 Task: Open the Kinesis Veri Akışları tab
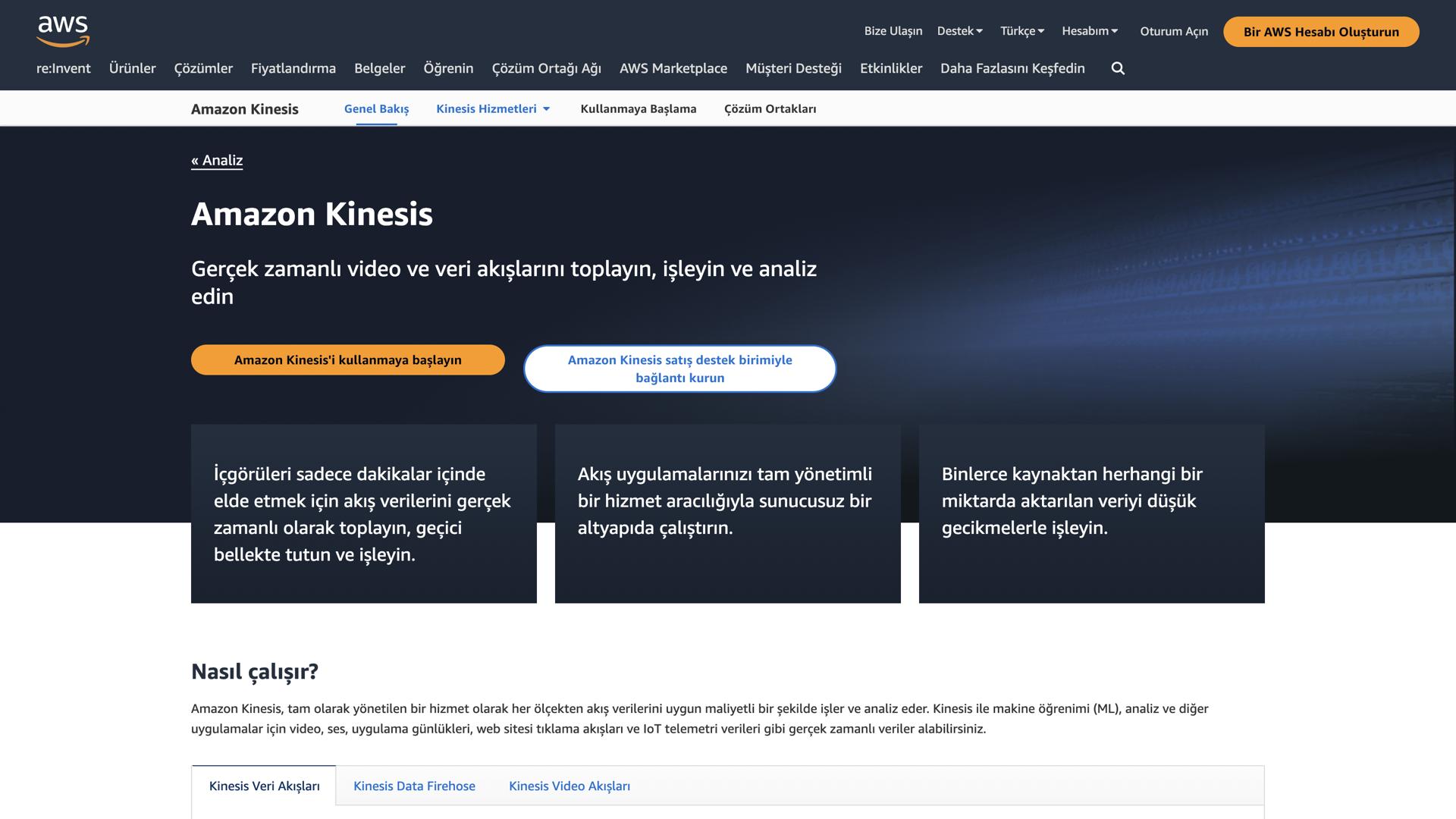click(265, 786)
